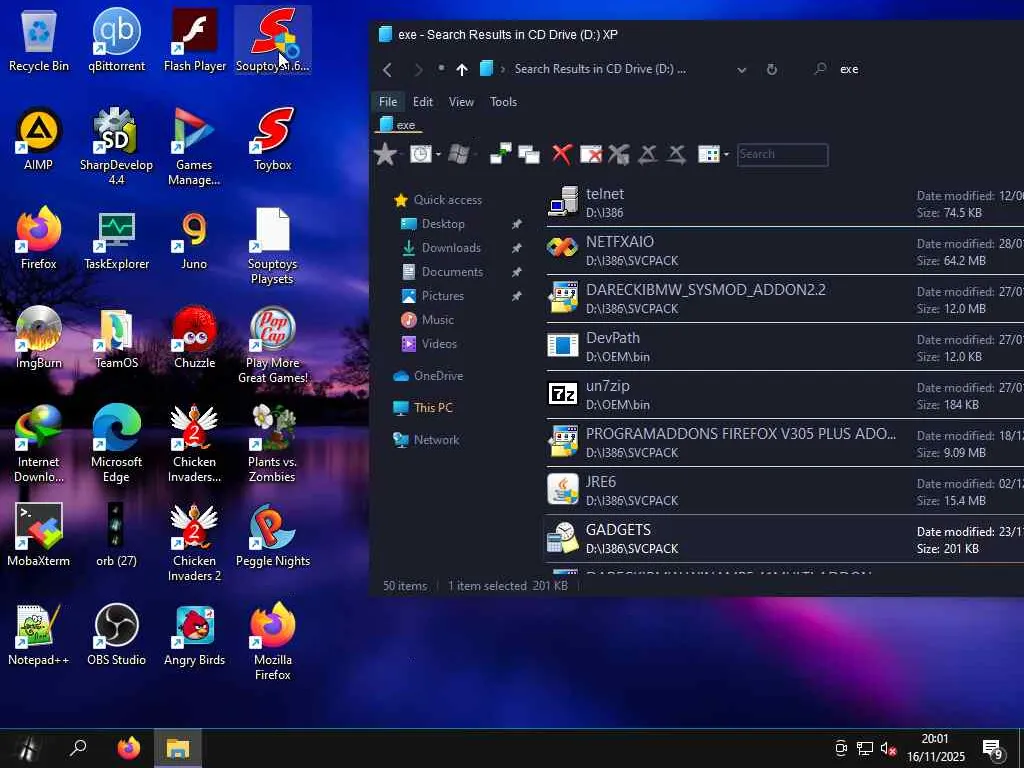Image resolution: width=1024 pixels, height=768 pixels.
Task: Click the red X delete toolbar icon
Action: pos(561,155)
